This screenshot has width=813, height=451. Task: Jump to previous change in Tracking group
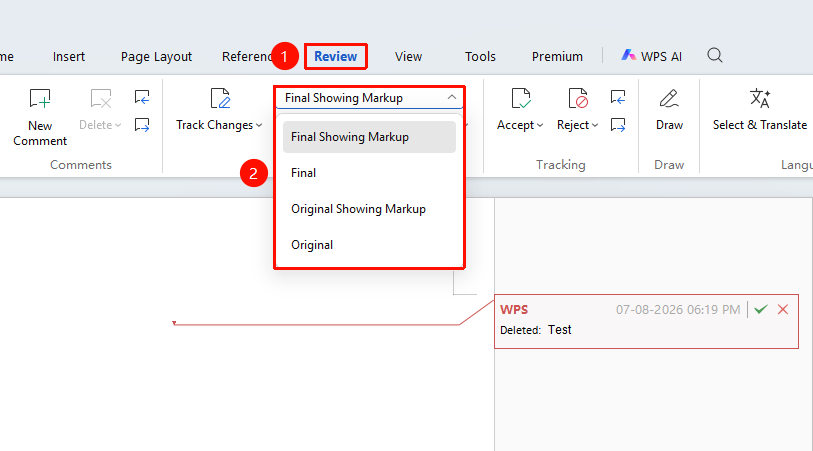point(618,97)
